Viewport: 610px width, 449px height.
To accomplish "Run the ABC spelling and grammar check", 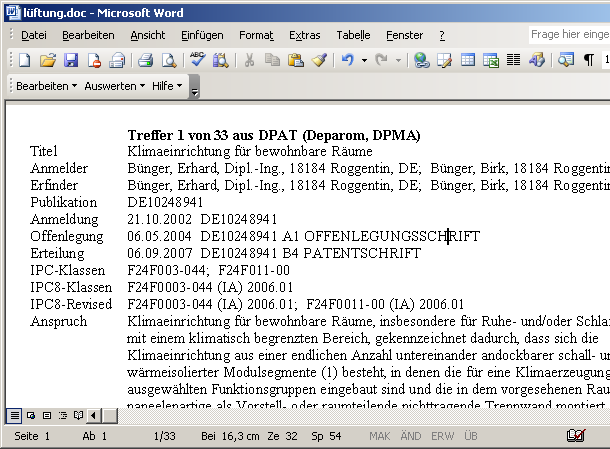I will coord(198,60).
